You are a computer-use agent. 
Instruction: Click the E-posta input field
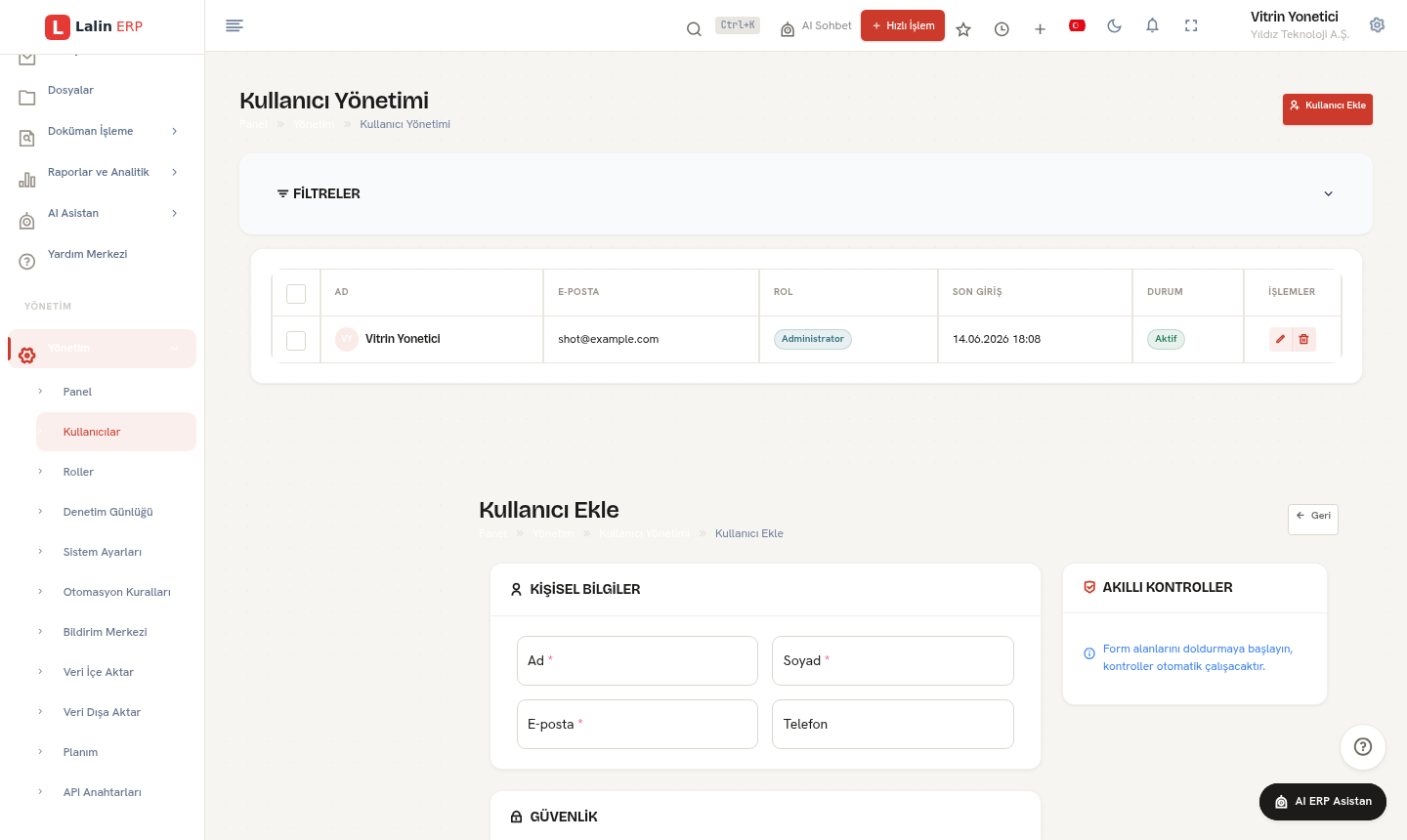[637, 724]
